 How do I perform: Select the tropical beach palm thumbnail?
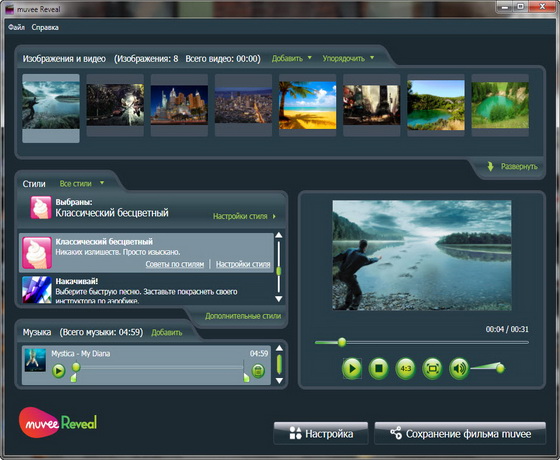coord(308,105)
